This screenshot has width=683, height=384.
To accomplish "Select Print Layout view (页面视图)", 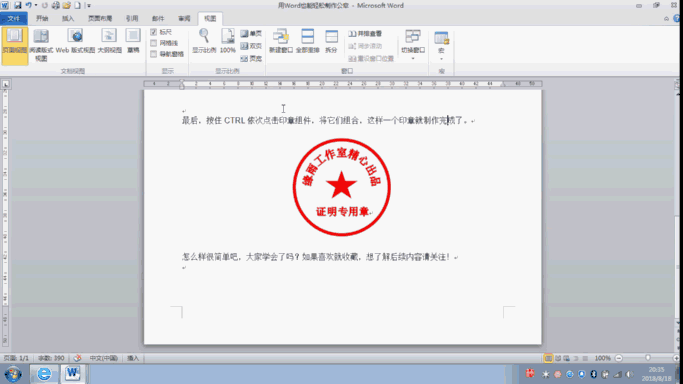I will (x=14, y=46).
